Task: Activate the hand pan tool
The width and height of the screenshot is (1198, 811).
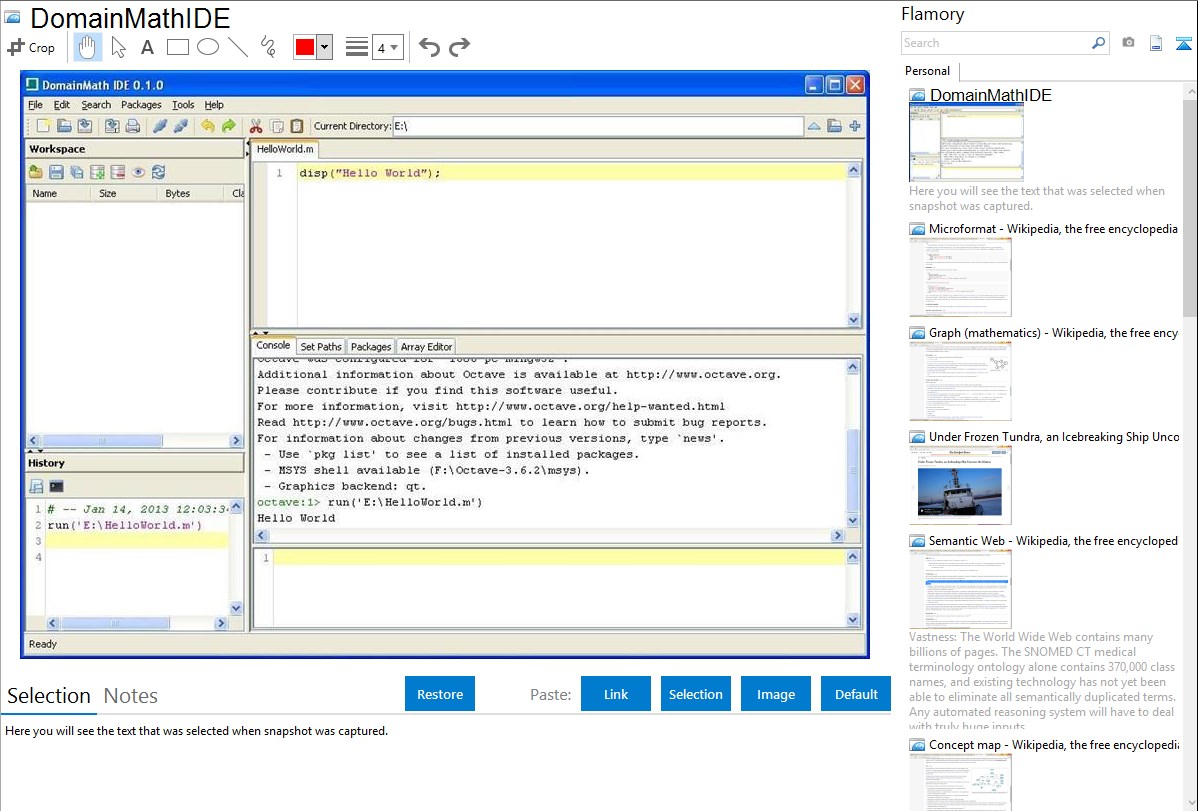Action: [87, 47]
